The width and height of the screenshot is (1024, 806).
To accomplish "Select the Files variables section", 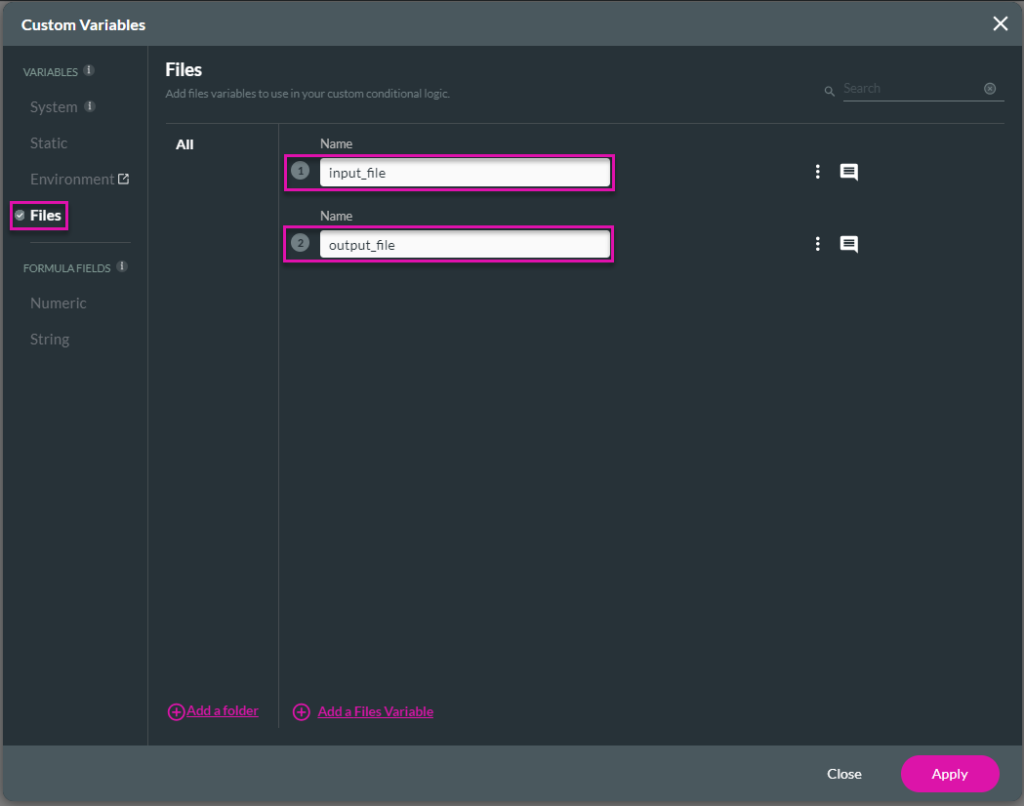I will point(45,215).
